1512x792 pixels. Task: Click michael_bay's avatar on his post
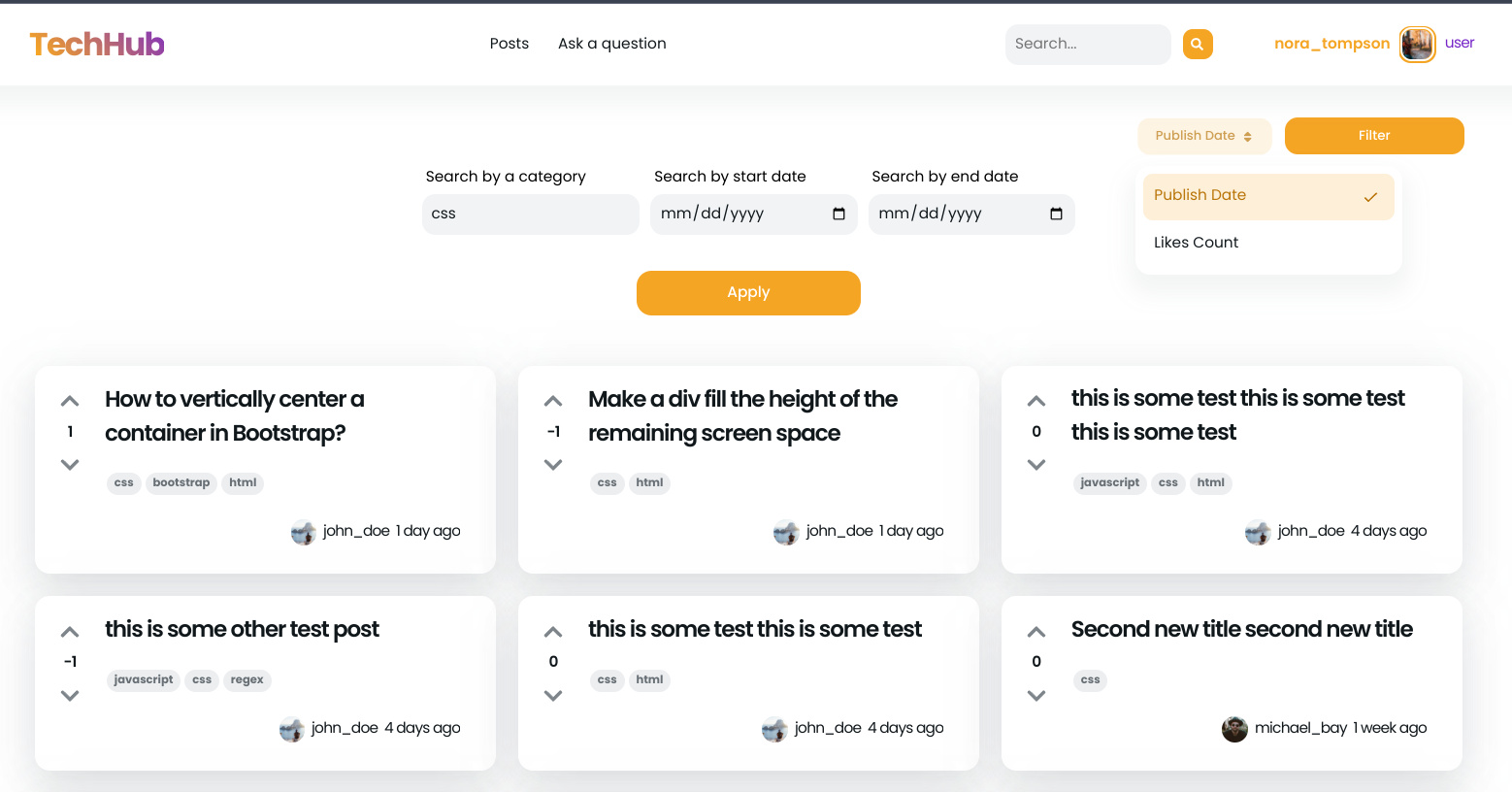[1234, 729]
